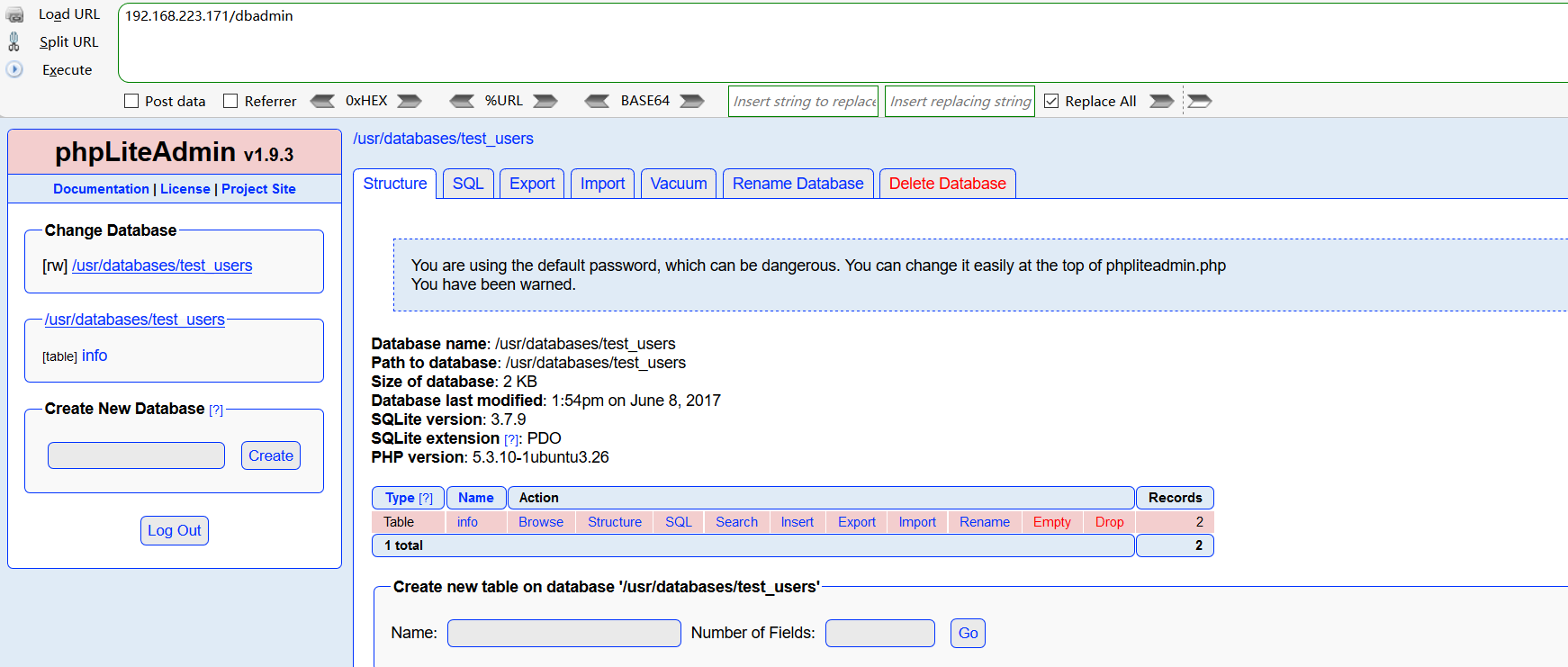Open the help [?] beside SQLite extension
1568x667 pixels.
pyautogui.click(x=511, y=439)
